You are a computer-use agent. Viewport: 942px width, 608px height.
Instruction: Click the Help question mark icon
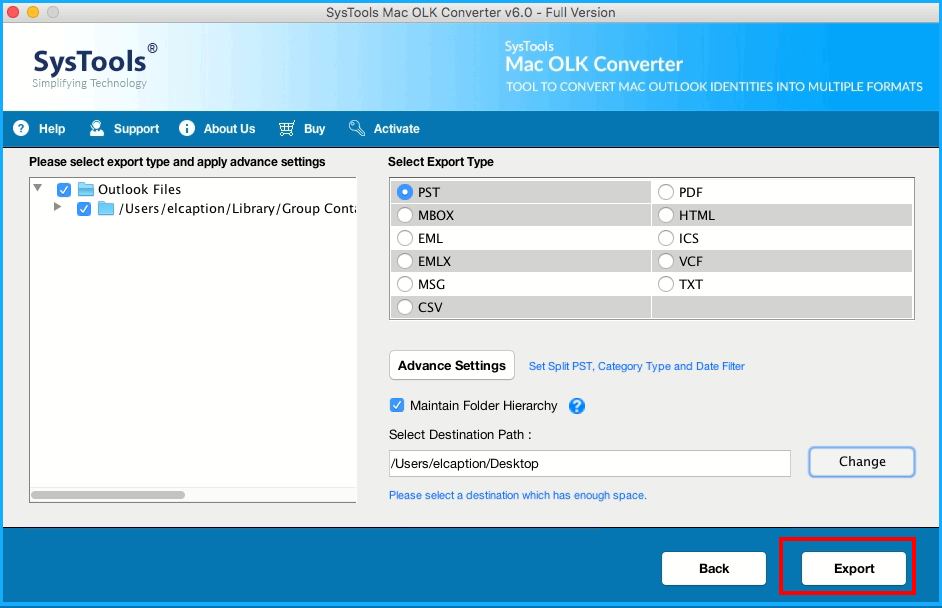[21, 128]
